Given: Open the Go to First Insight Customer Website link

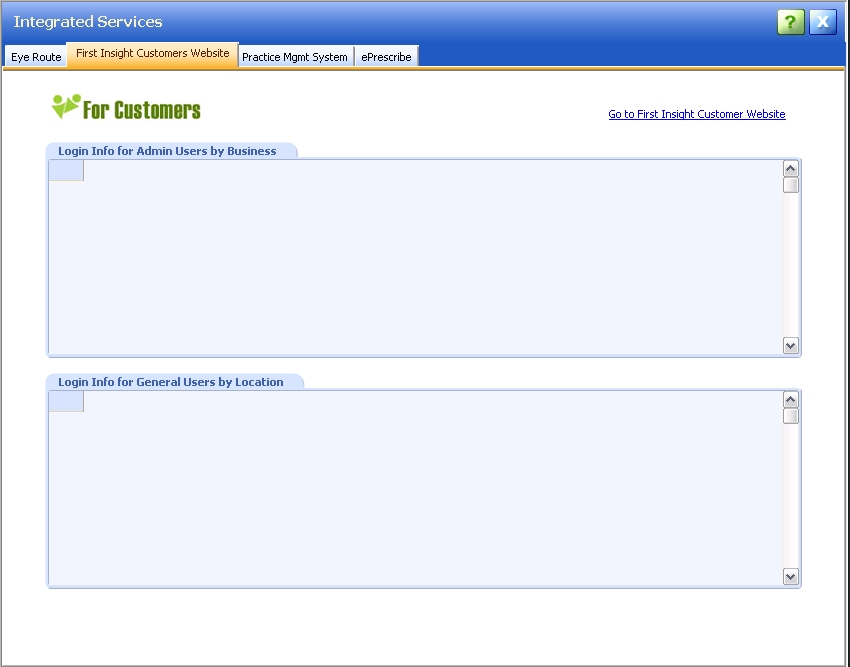Looking at the screenshot, I should [696, 114].
